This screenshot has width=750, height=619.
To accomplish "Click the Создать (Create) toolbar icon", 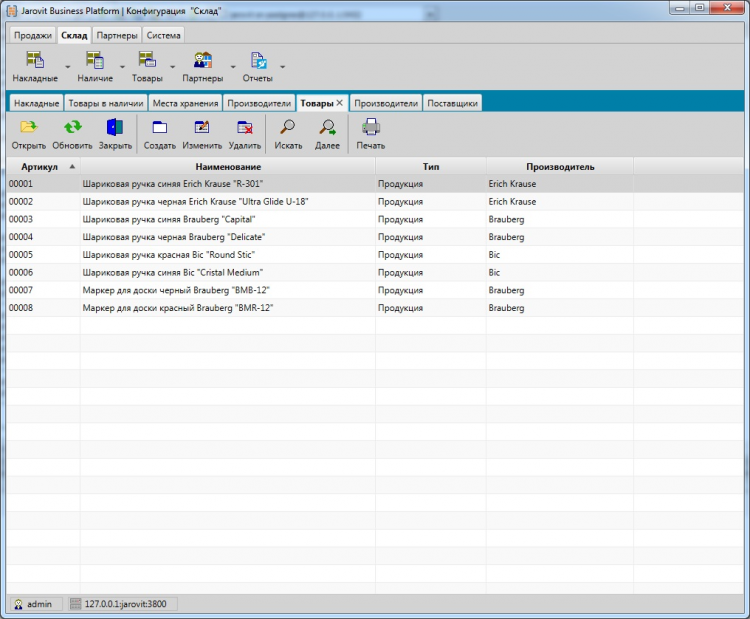I will coord(159,127).
